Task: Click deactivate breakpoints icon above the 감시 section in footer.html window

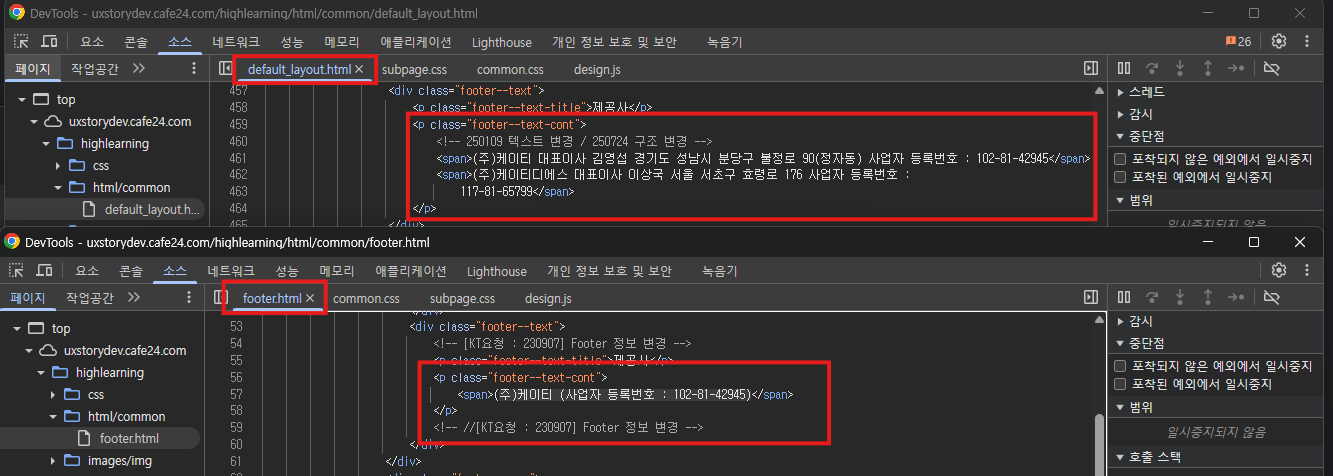Action: tap(1271, 298)
